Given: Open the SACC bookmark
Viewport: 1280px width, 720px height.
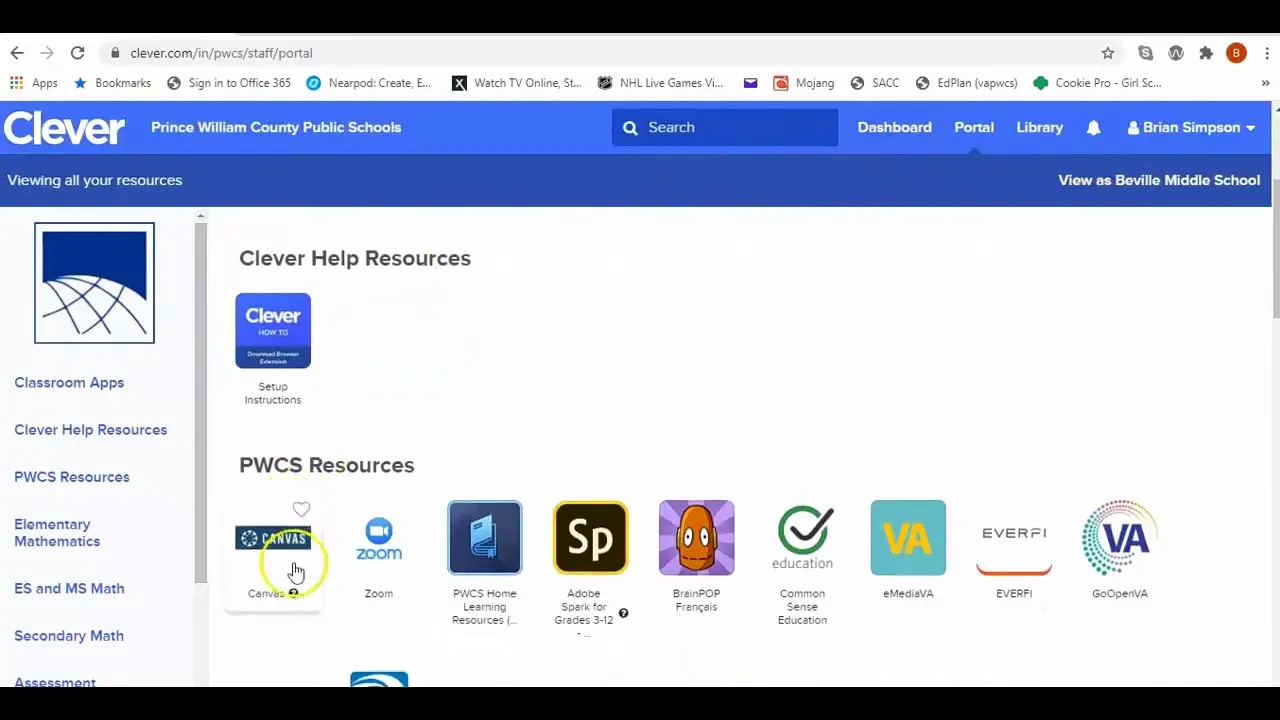Looking at the screenshot, I should point(875,83).
